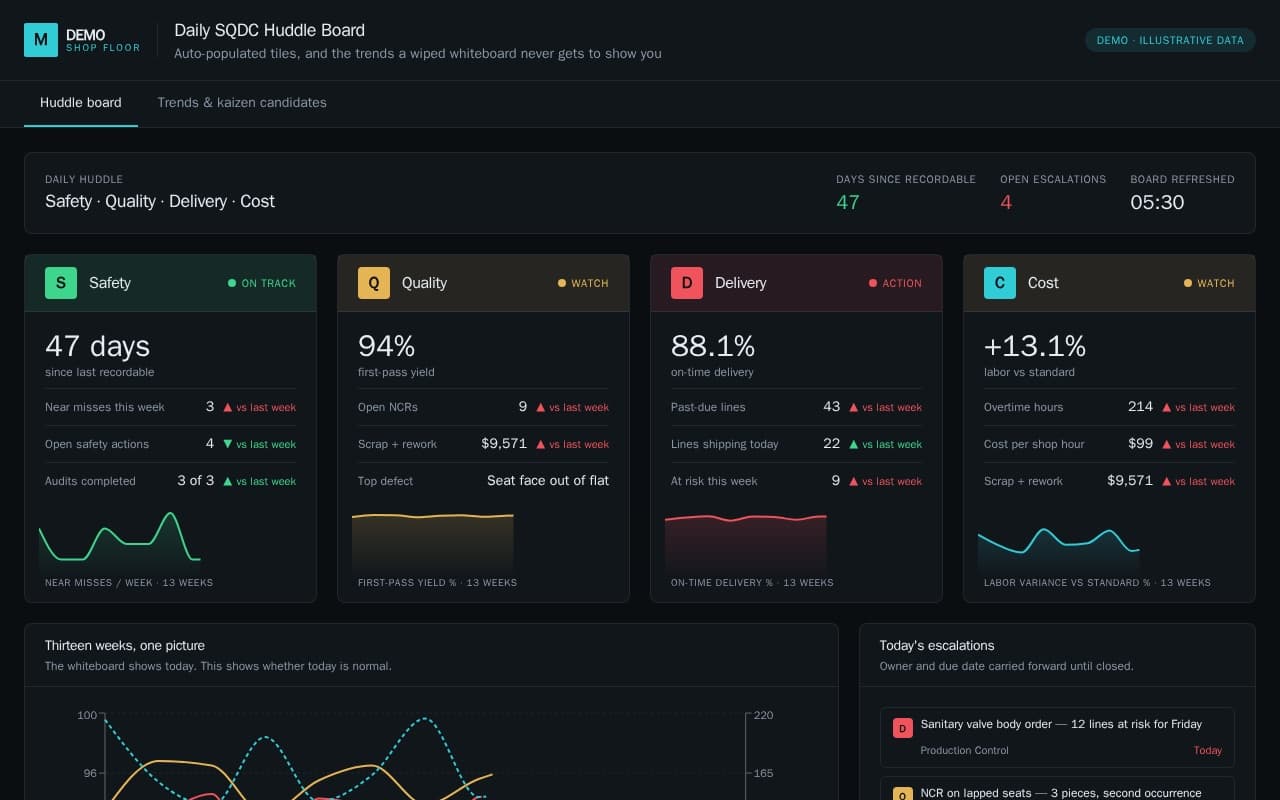Click the red D Delivery tile icon
The height and width of the screenshot is (800, 1280).
pos(687,283)
